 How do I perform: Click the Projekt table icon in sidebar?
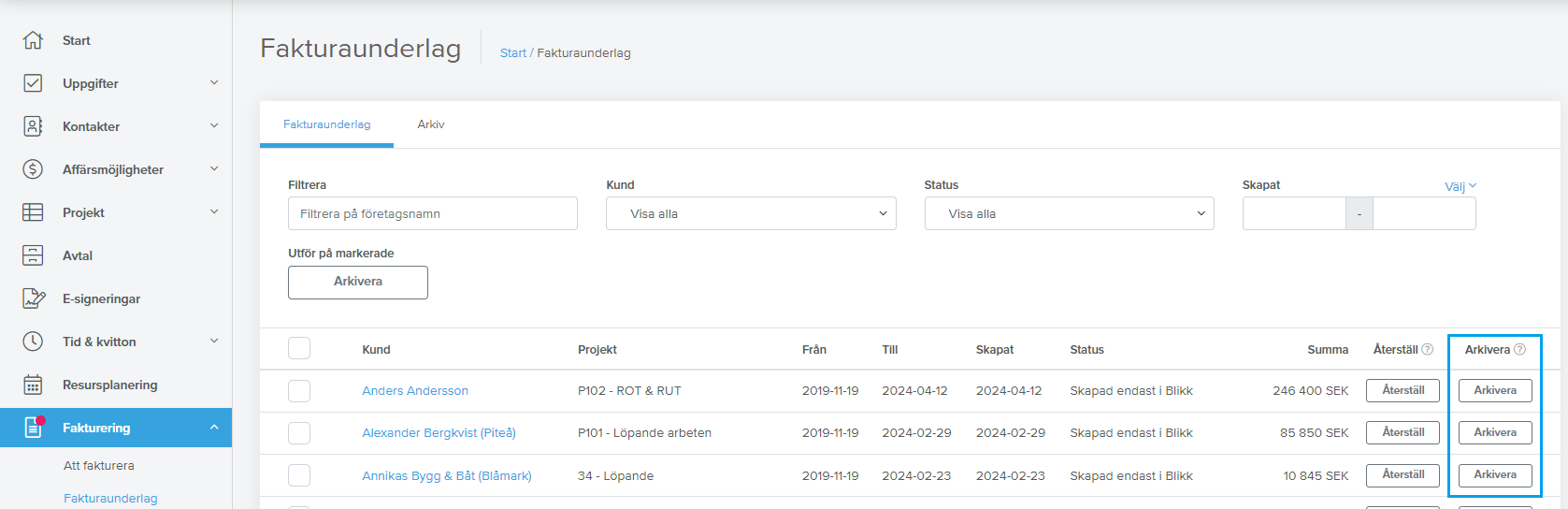33,212
